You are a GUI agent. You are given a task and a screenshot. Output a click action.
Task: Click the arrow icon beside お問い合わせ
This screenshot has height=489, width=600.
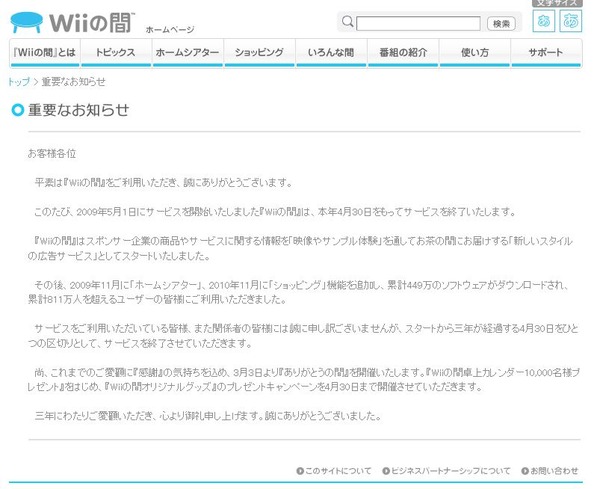(525, 471)
